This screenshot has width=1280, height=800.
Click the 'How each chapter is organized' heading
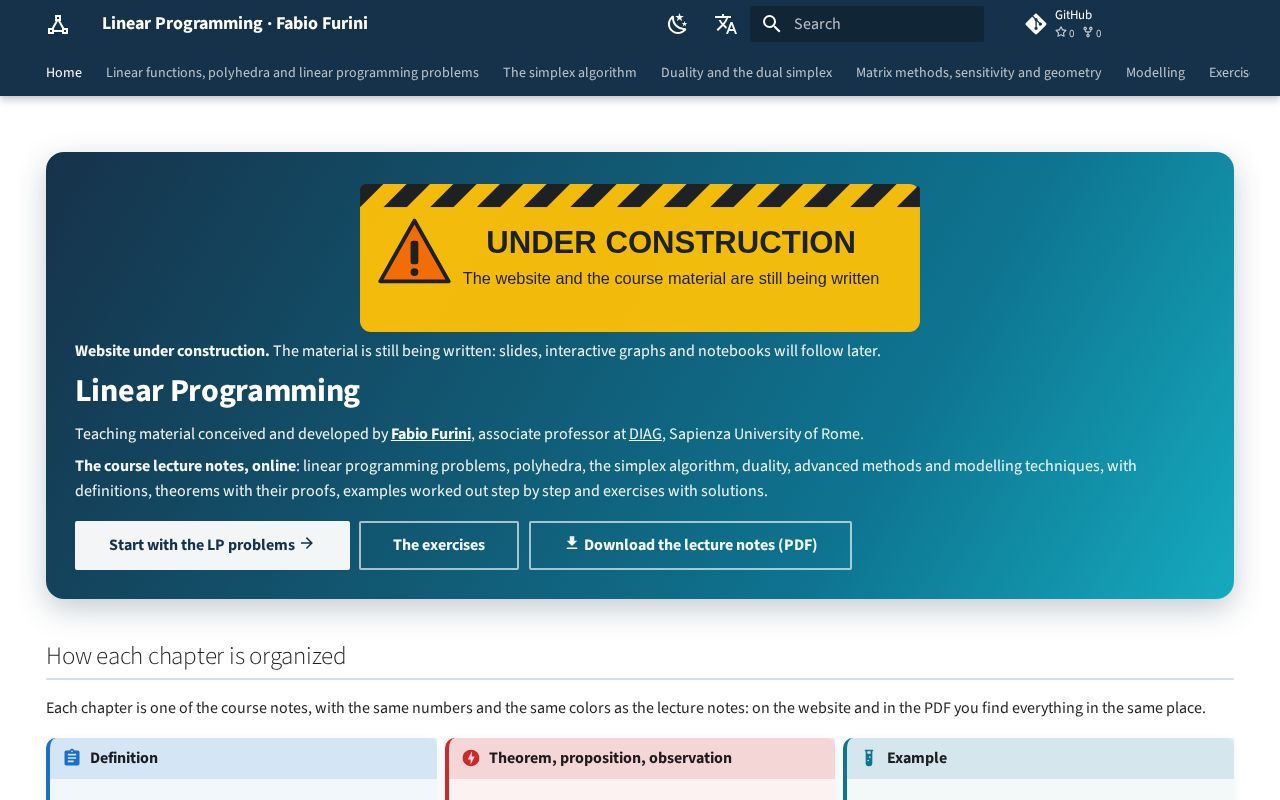click(196, 656)
